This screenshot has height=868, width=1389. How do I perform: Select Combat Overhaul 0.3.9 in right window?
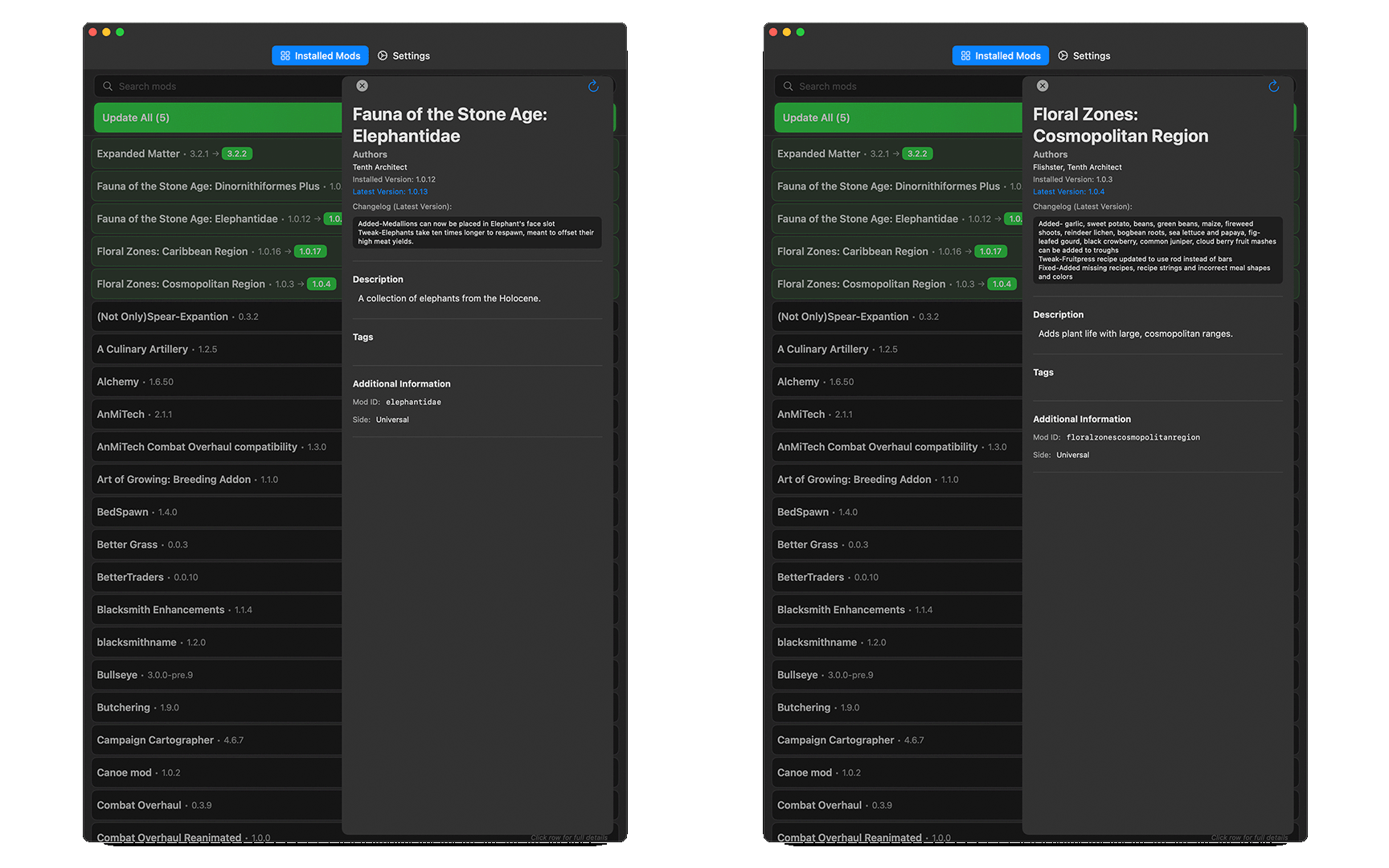tap(897, 805)
